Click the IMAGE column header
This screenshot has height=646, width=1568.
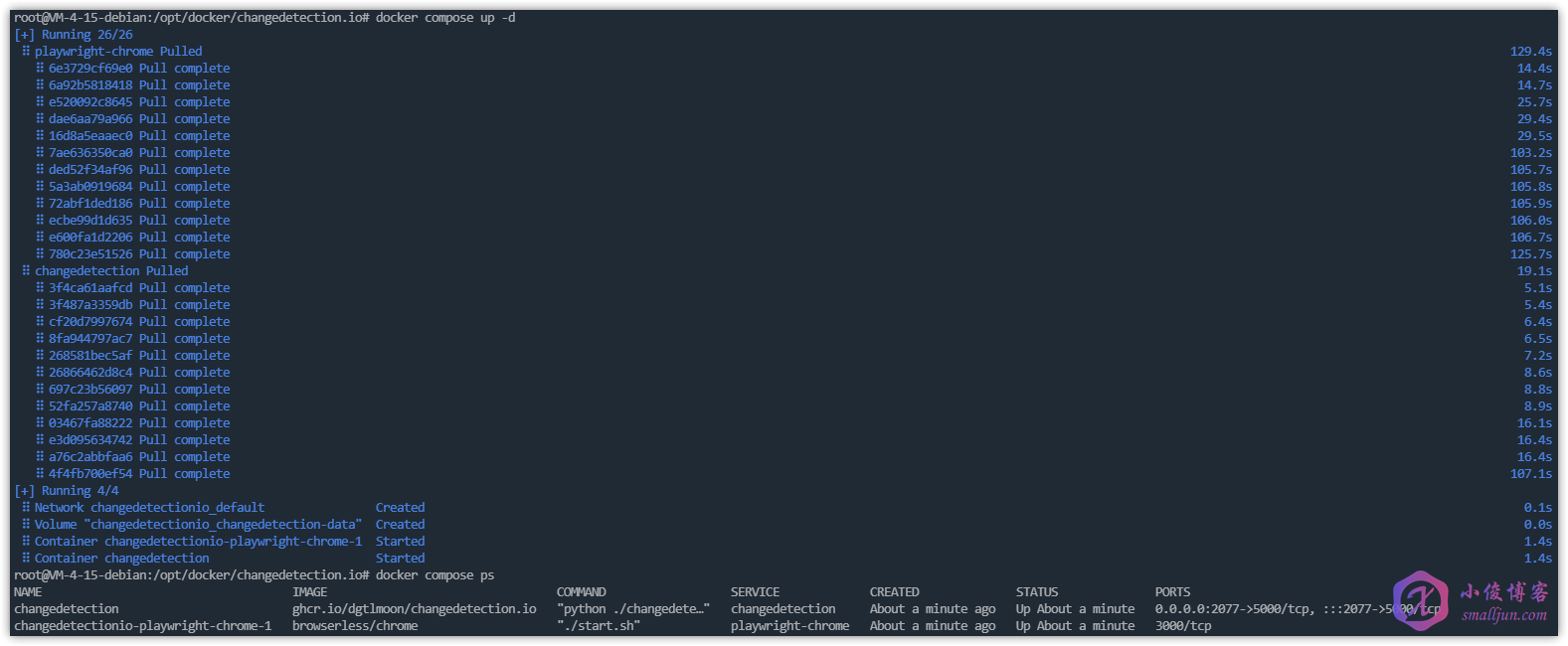click(310, 592)
